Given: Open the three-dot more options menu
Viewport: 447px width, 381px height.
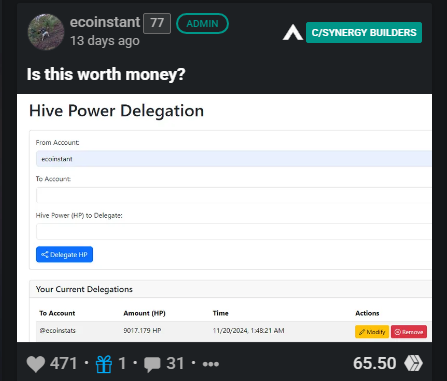Looking at the screenshot, I should (211, 364).
